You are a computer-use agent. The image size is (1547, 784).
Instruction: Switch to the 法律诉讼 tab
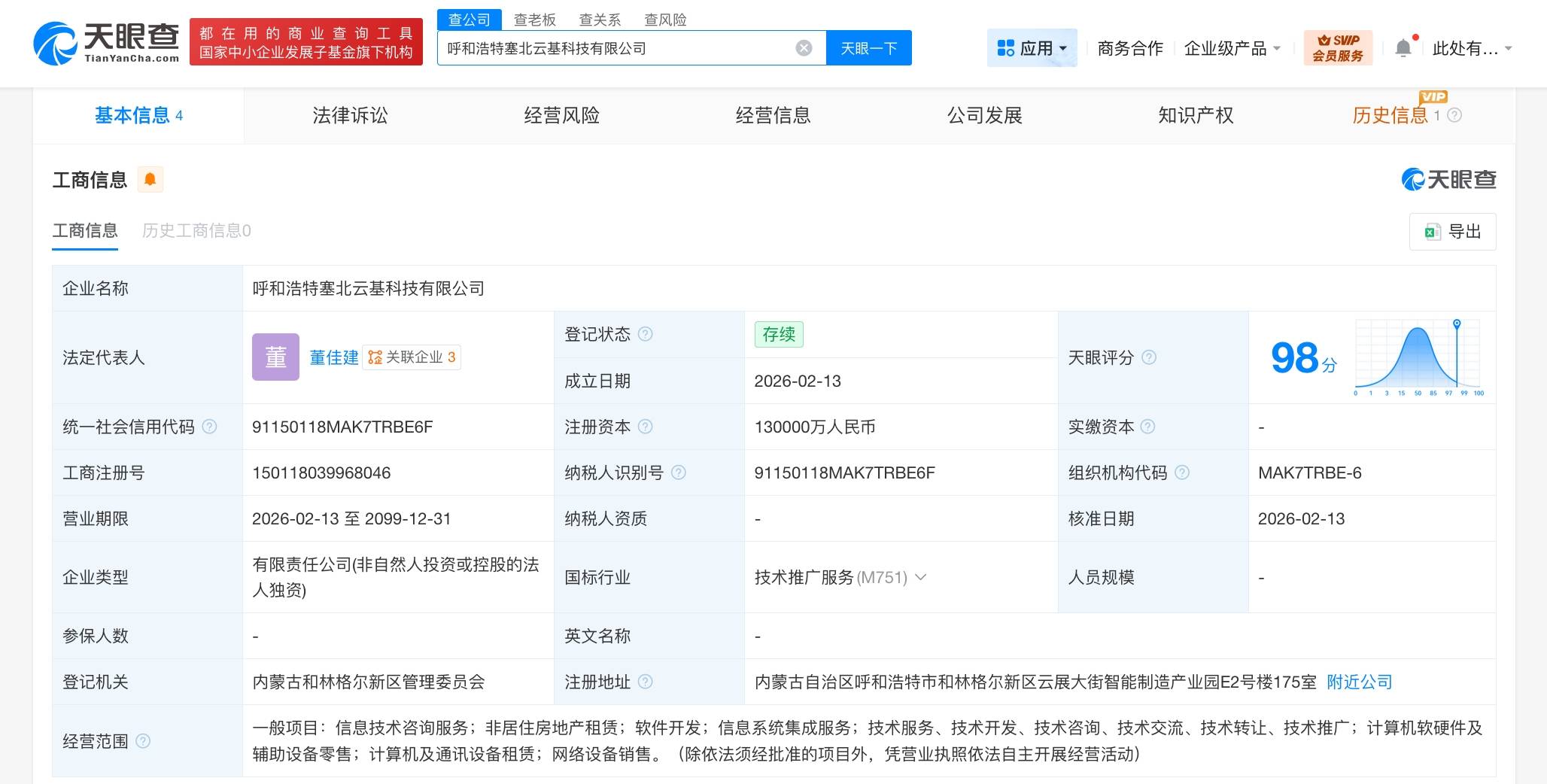click(x=349, y=115)
